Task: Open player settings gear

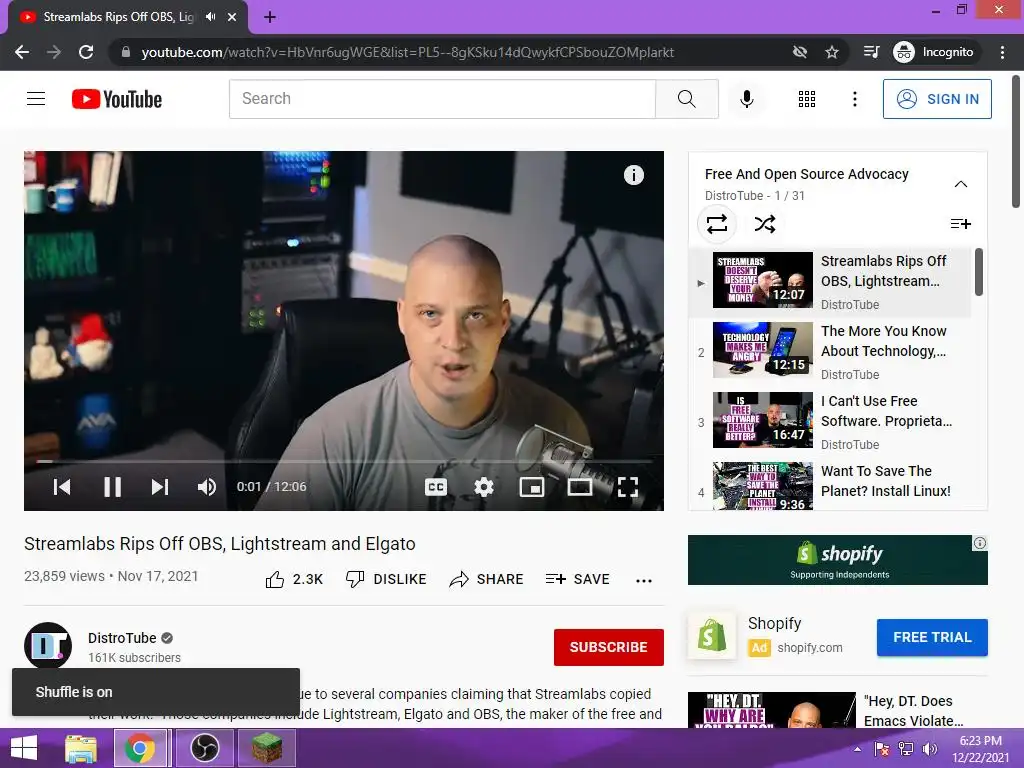Action: 484,487
